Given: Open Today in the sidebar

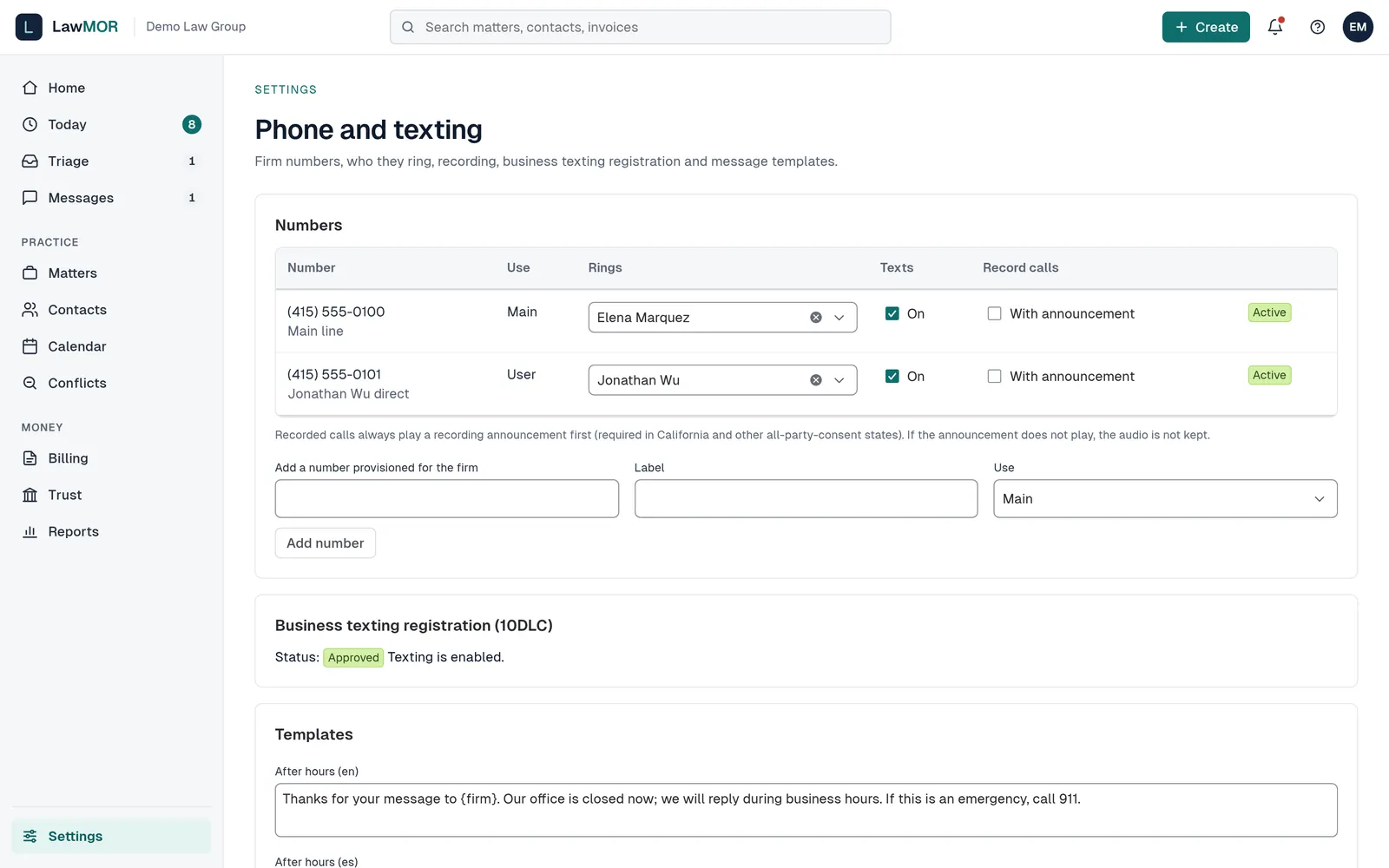Looking at the screenshot, I should (111, 124).
